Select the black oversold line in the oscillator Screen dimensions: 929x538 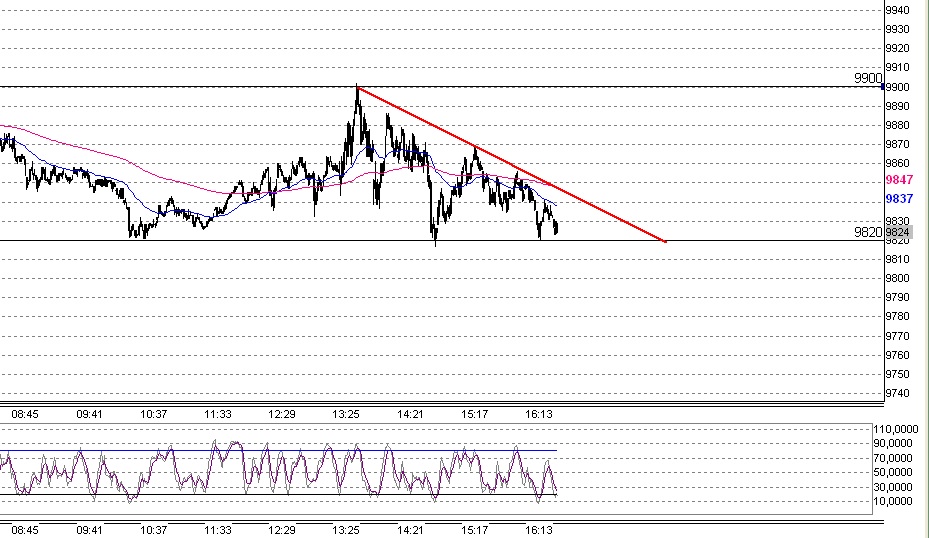click(x=278, y=495)
